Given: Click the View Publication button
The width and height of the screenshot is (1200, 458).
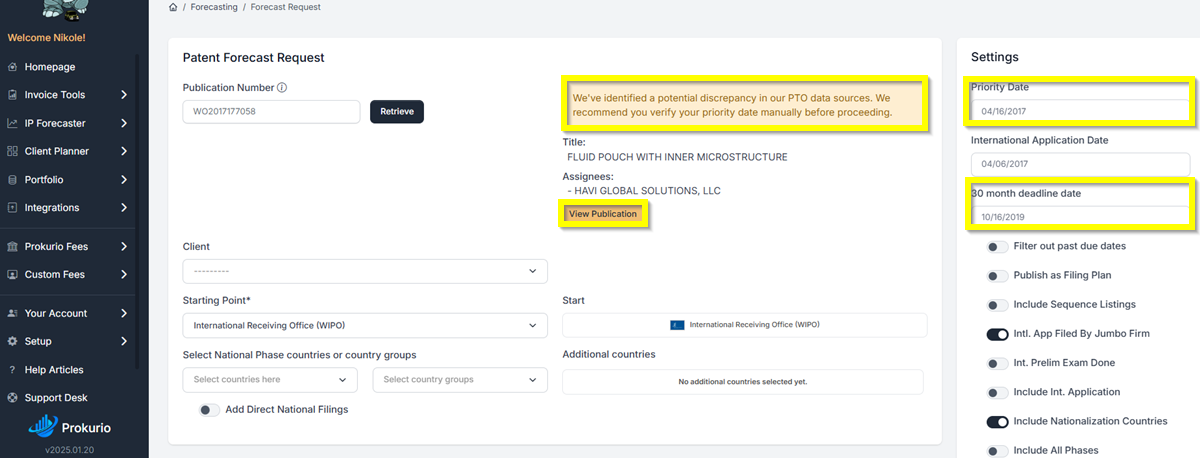Looking at the screenshot, I should point(603,214).
